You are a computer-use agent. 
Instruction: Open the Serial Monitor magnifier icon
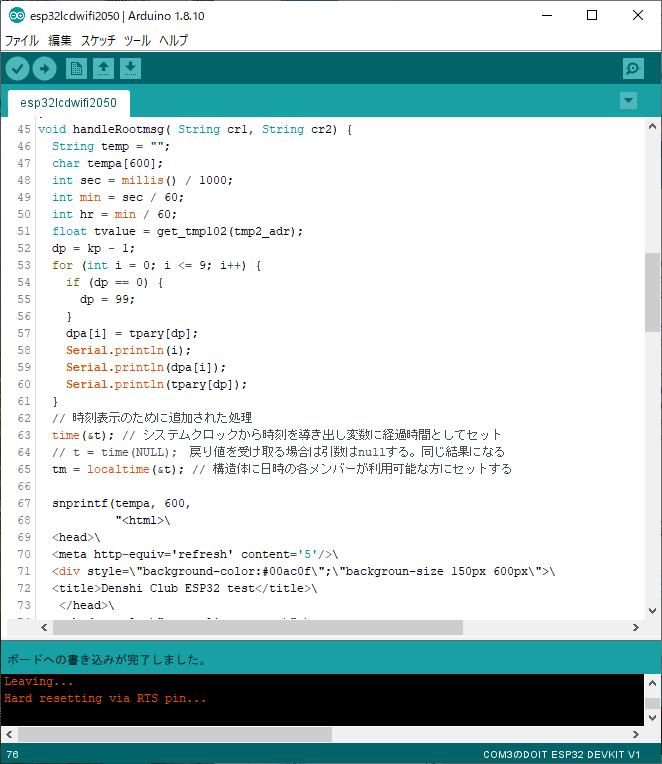tap(632, 68)
